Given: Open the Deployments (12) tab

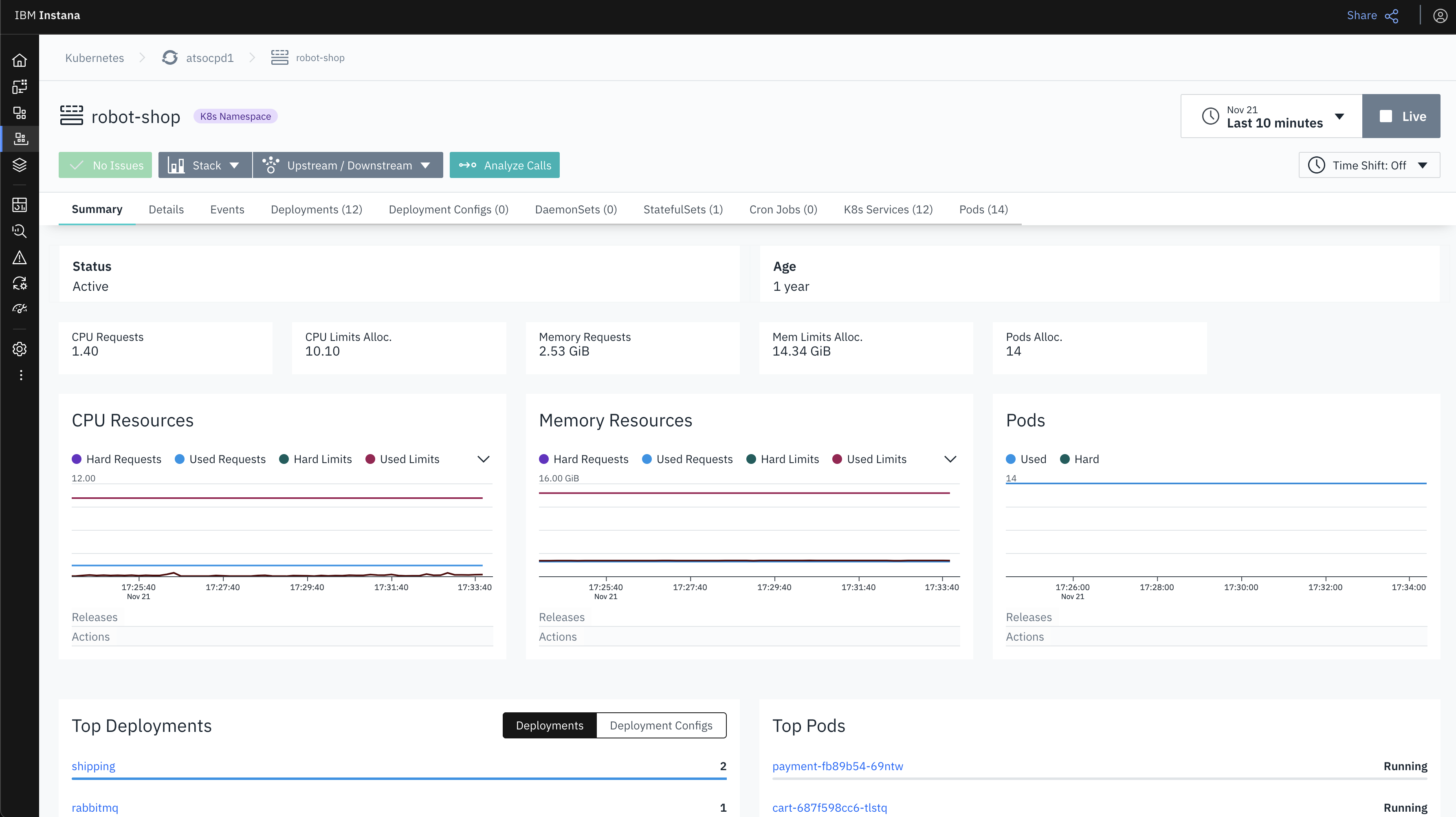Looking at the screenshot, I should coord(317,209).
